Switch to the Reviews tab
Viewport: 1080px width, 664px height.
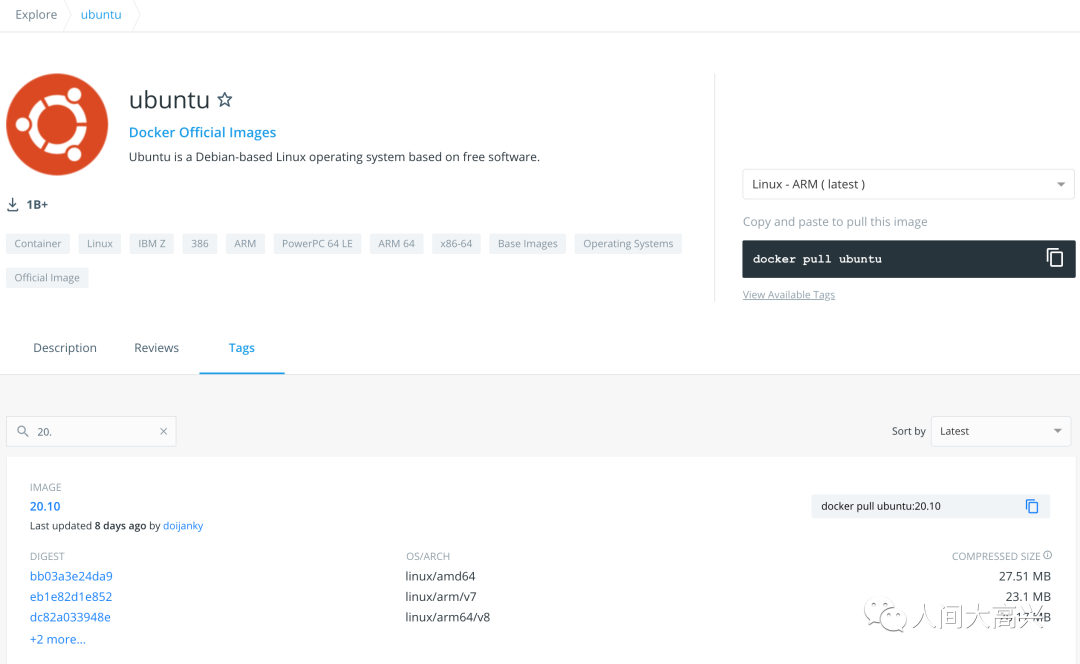coord(156,348)
